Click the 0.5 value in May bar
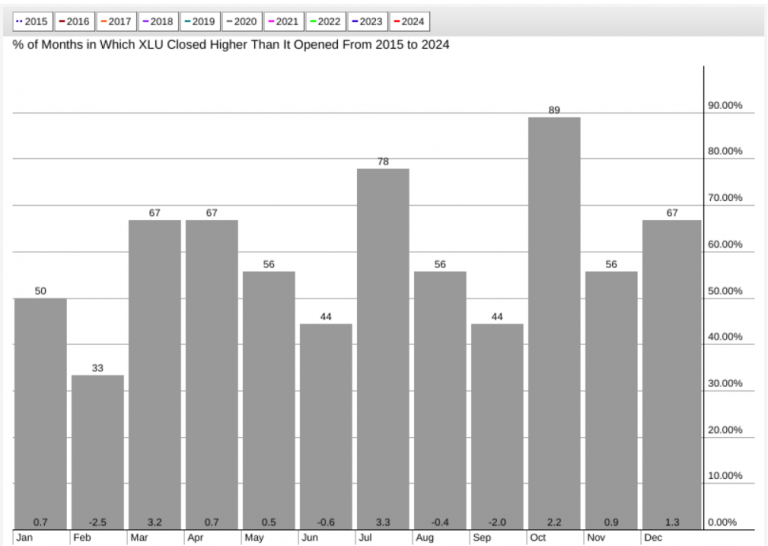This screenshot has height=546, width=768. tap(269, 522)
